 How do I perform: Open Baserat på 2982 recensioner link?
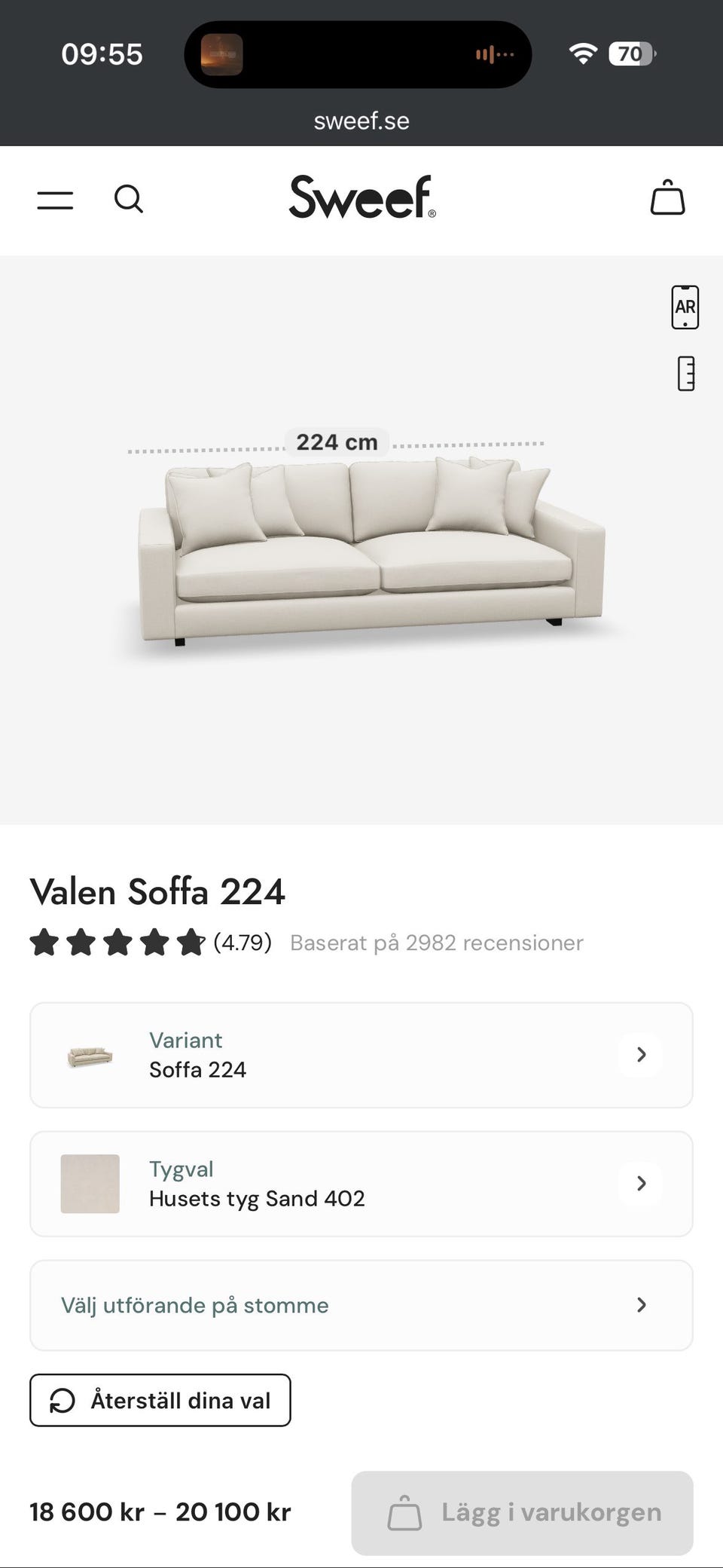click(x=436, y=943)
